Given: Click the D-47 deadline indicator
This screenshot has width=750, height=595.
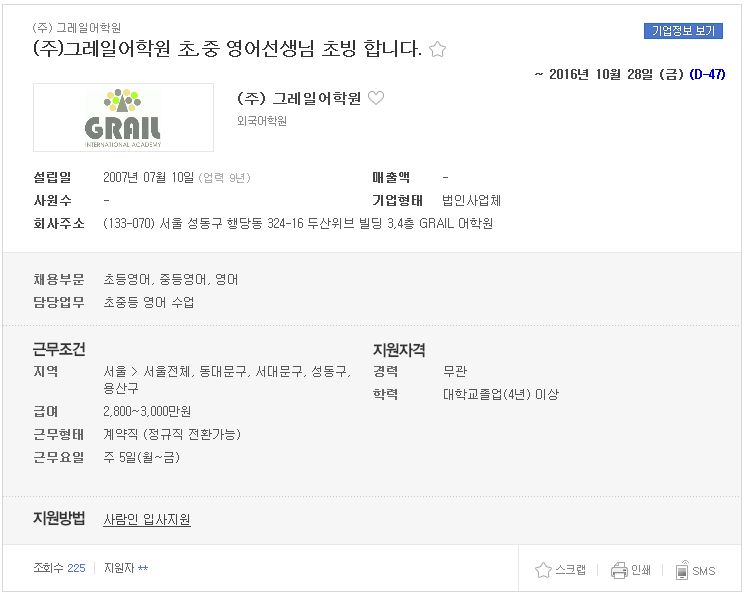Looking at the screenshot, I should click(707, 74).
